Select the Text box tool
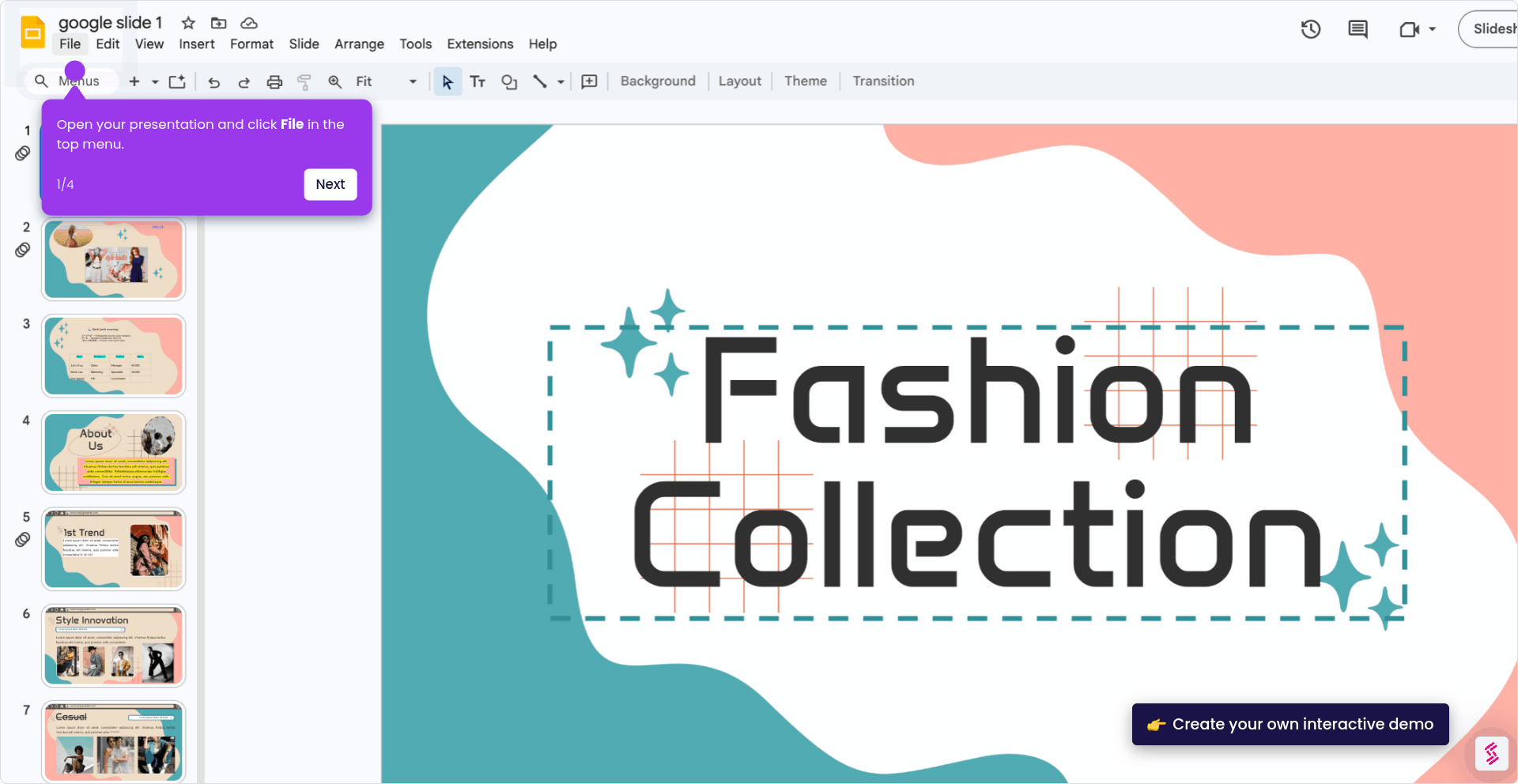 coord(478,81)
